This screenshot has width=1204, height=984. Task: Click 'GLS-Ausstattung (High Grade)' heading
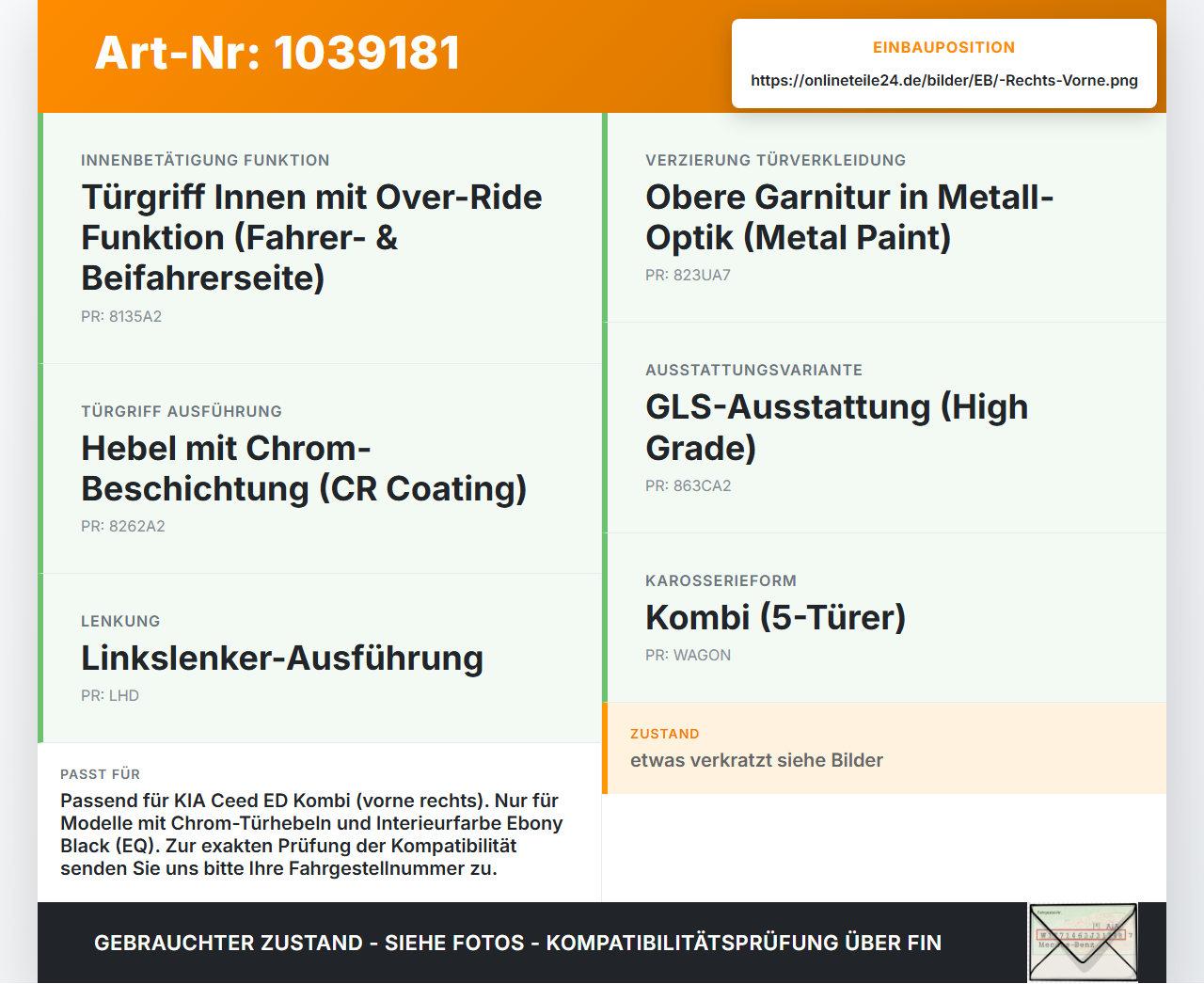[x=836, y=427]
